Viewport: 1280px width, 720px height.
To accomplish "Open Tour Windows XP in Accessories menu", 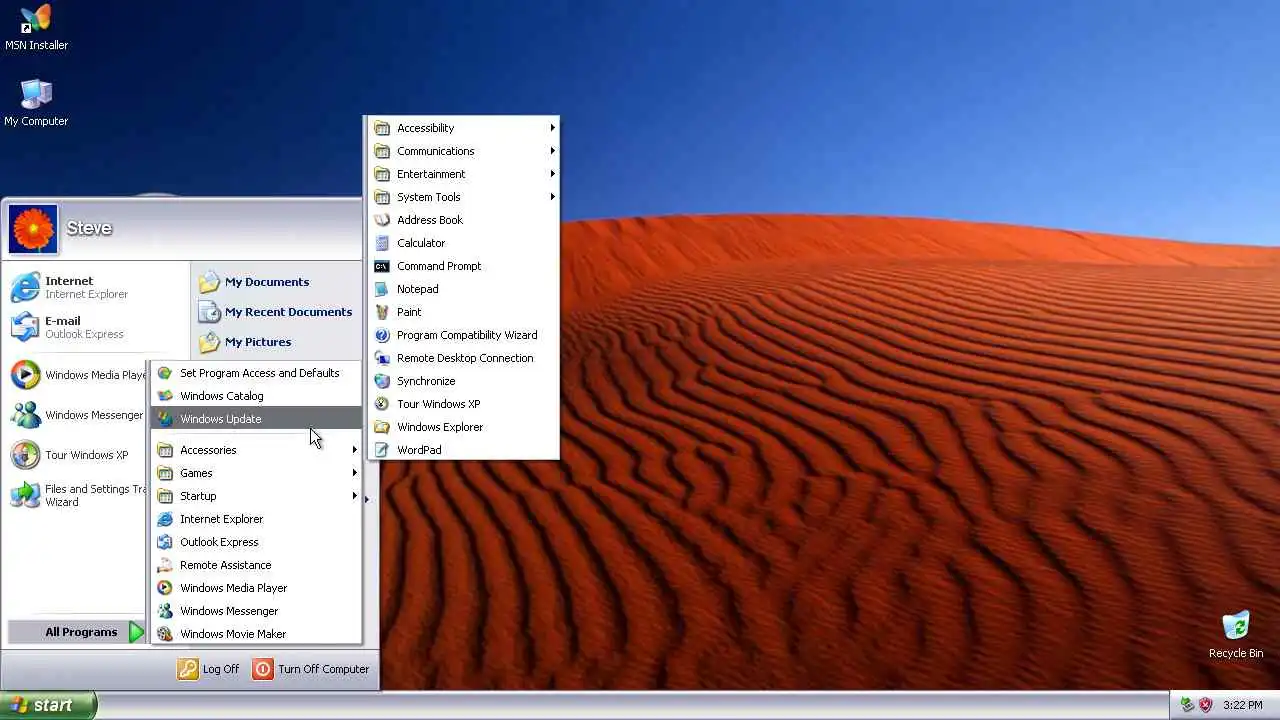I will point(463,404).
